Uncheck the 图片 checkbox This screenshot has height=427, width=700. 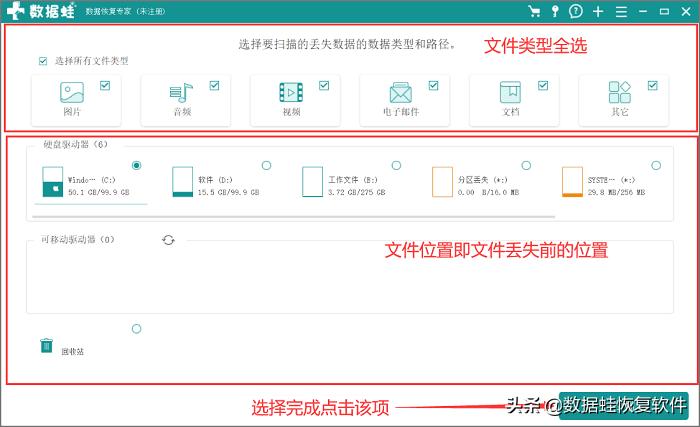click(105, 85)
